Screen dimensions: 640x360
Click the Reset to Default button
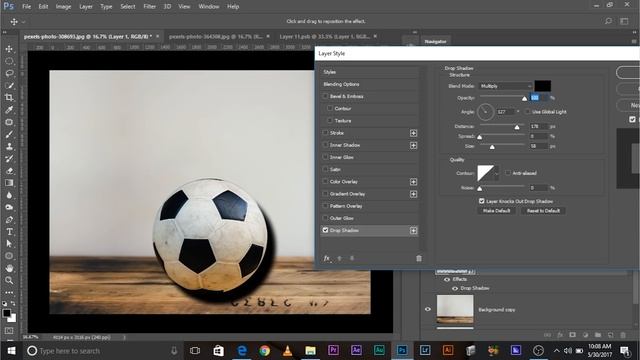click(x=543, y=211)
